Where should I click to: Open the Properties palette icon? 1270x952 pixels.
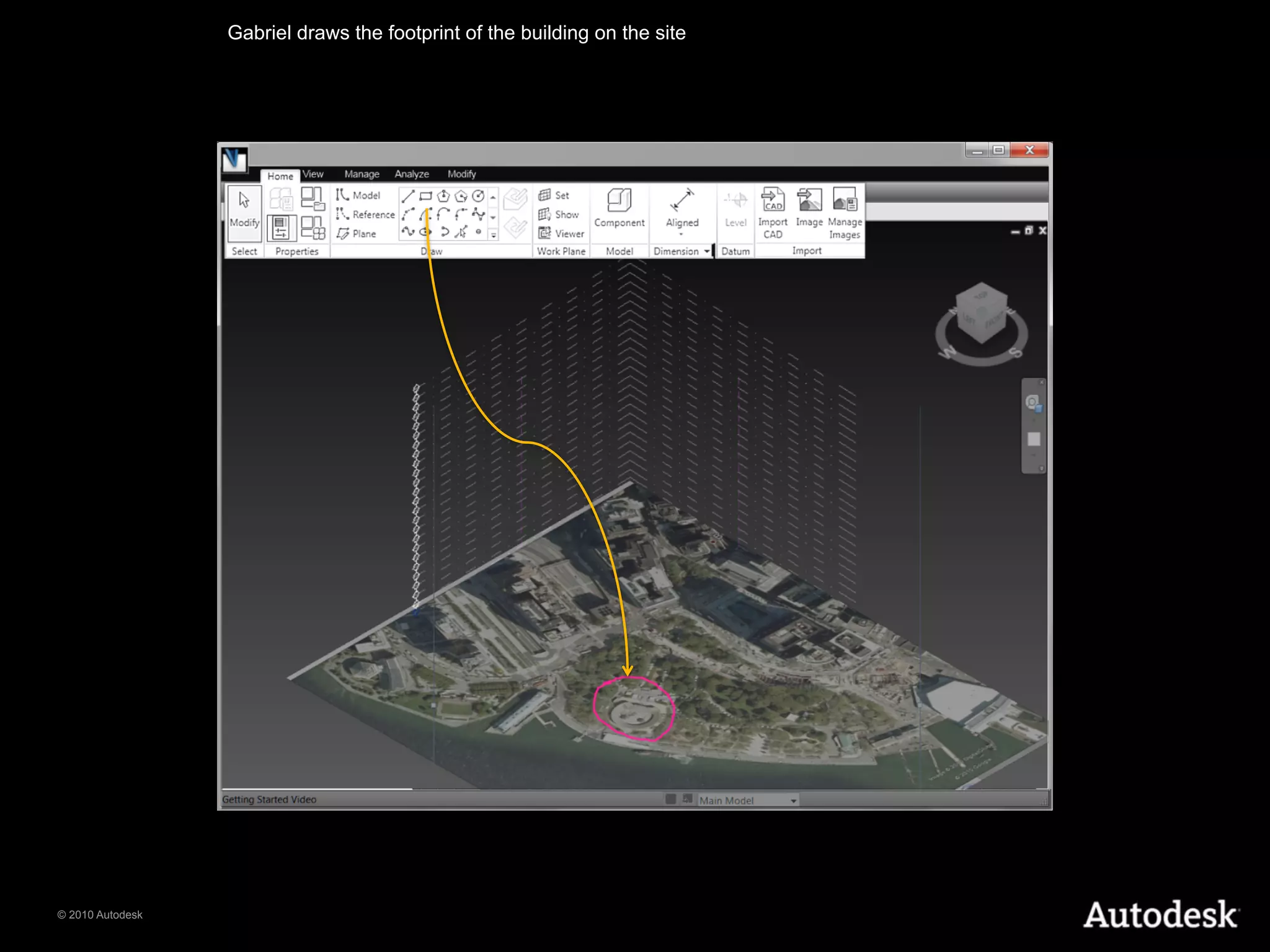click(x=281, y=227)
